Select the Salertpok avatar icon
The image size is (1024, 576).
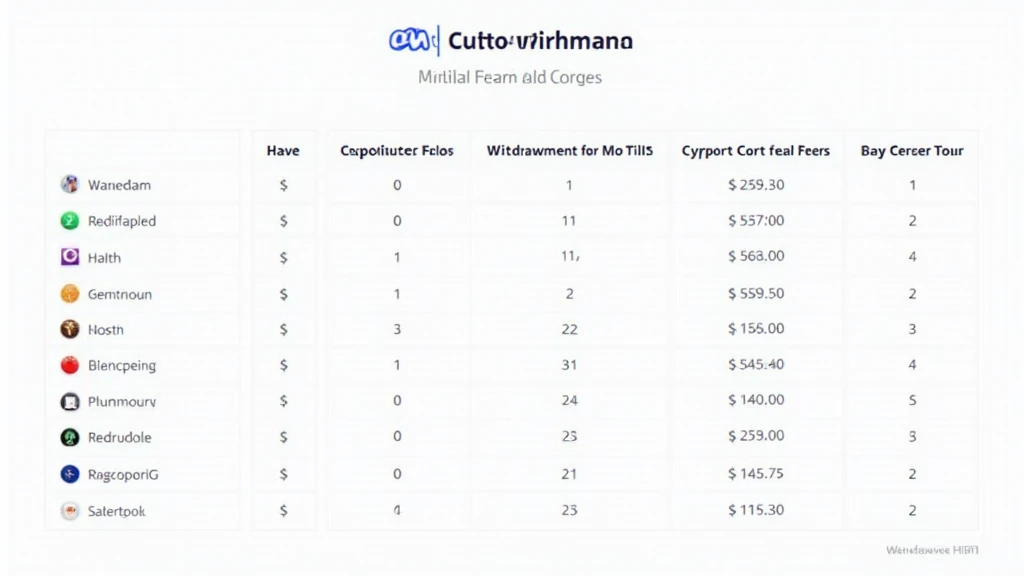coord(70,511)
